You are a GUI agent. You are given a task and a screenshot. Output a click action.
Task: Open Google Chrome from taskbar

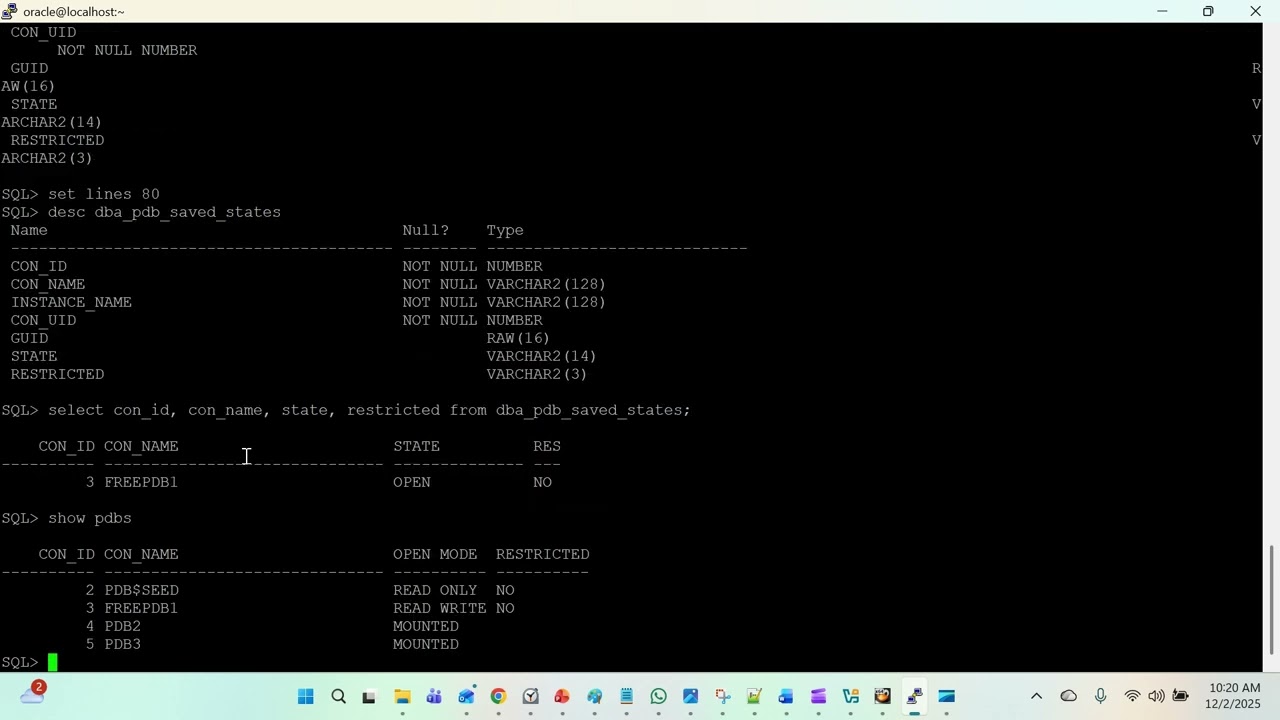click(x=498, y=697)
